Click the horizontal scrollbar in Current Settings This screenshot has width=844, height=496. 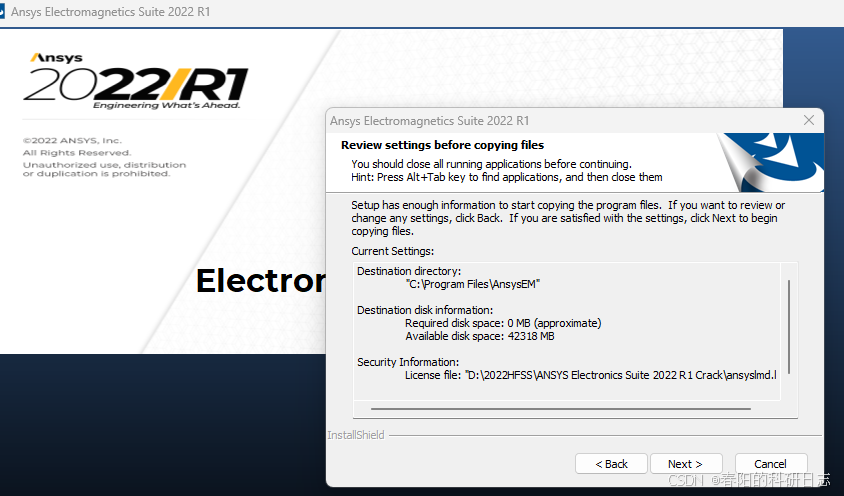[x=560, y=409]
